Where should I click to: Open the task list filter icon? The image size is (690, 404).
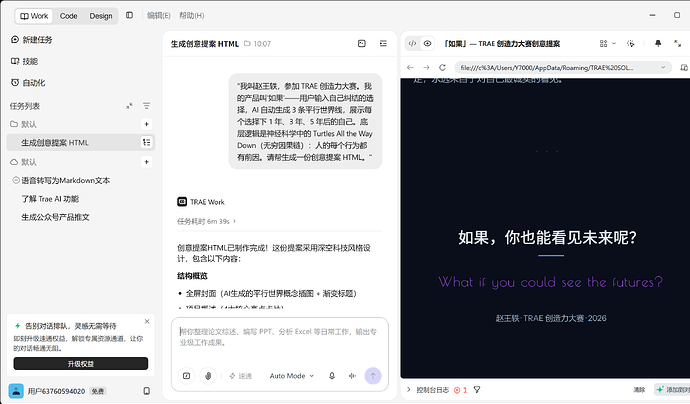tap(147, 106)
